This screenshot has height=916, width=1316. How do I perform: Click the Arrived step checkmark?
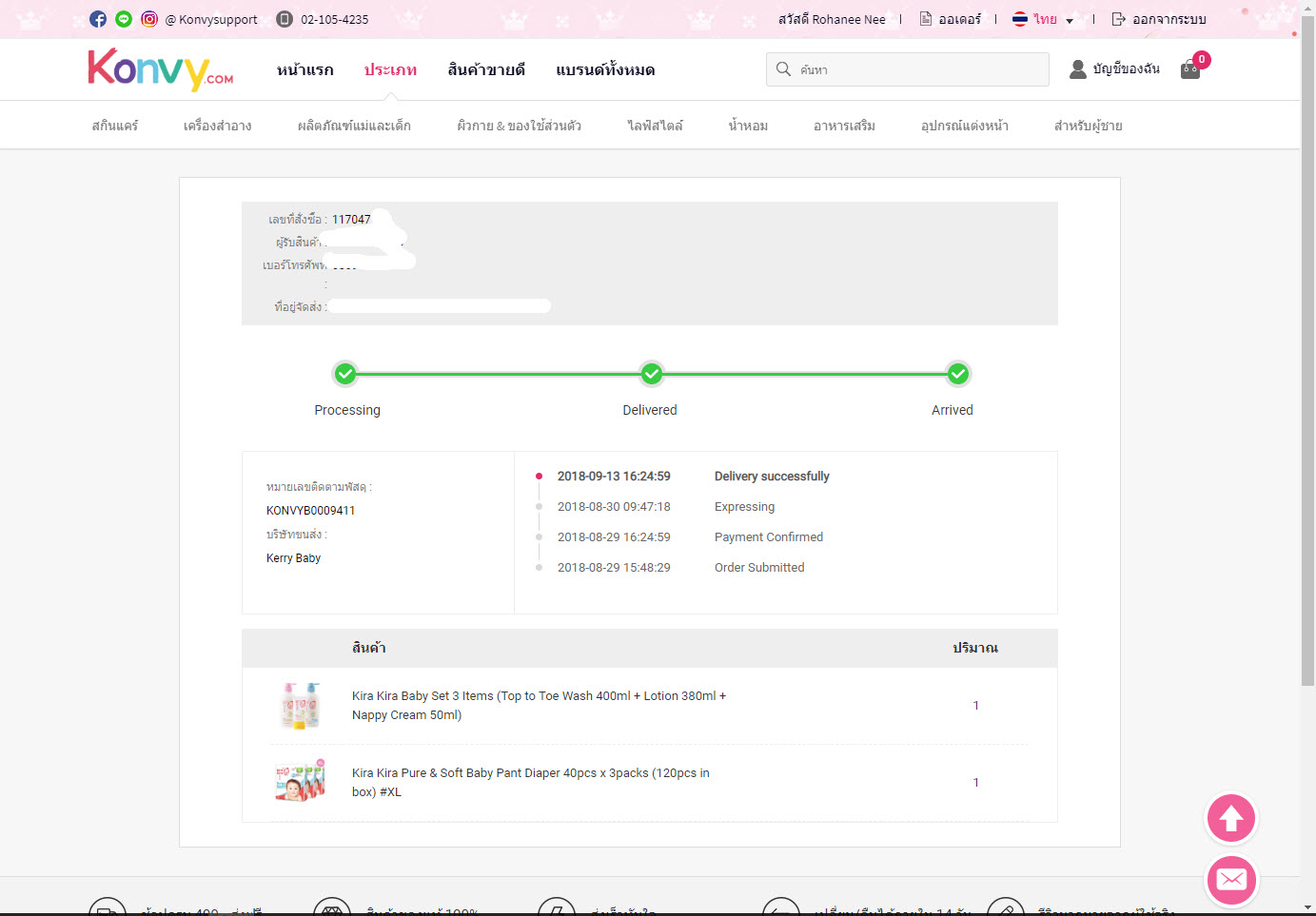[958, 374]
